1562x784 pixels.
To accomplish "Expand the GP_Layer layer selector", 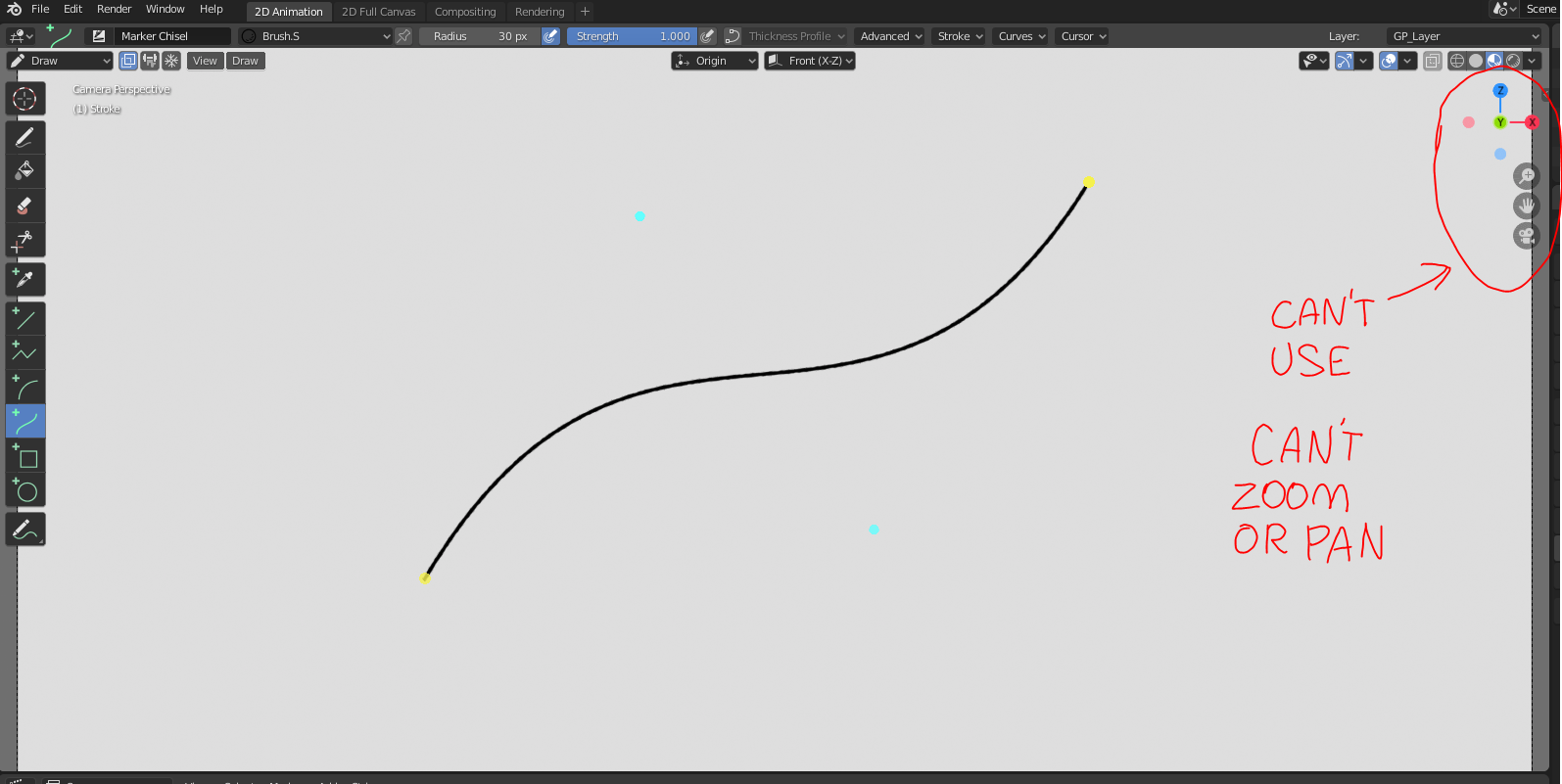I will coord(1464,36).
